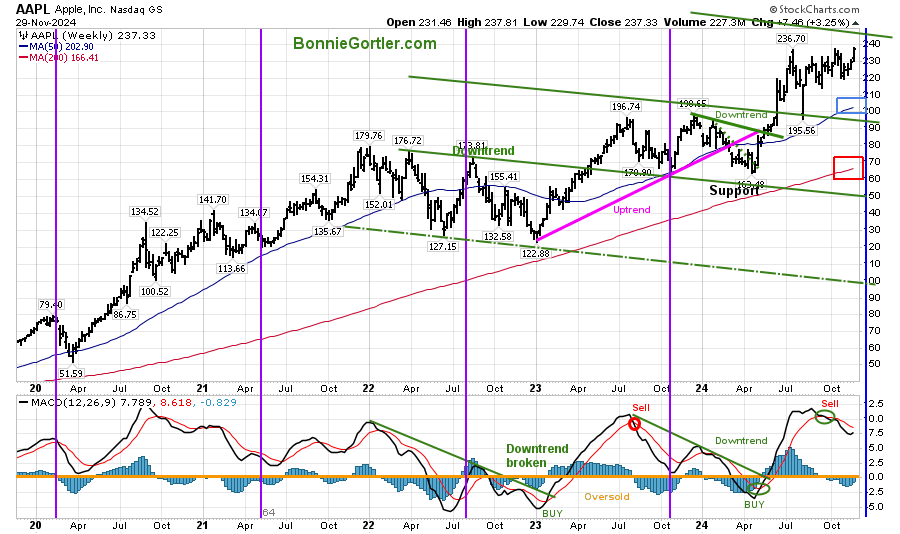Click the 132.58 price label
This screenshot has width=900, height=534.
click(x=497, y=236)
